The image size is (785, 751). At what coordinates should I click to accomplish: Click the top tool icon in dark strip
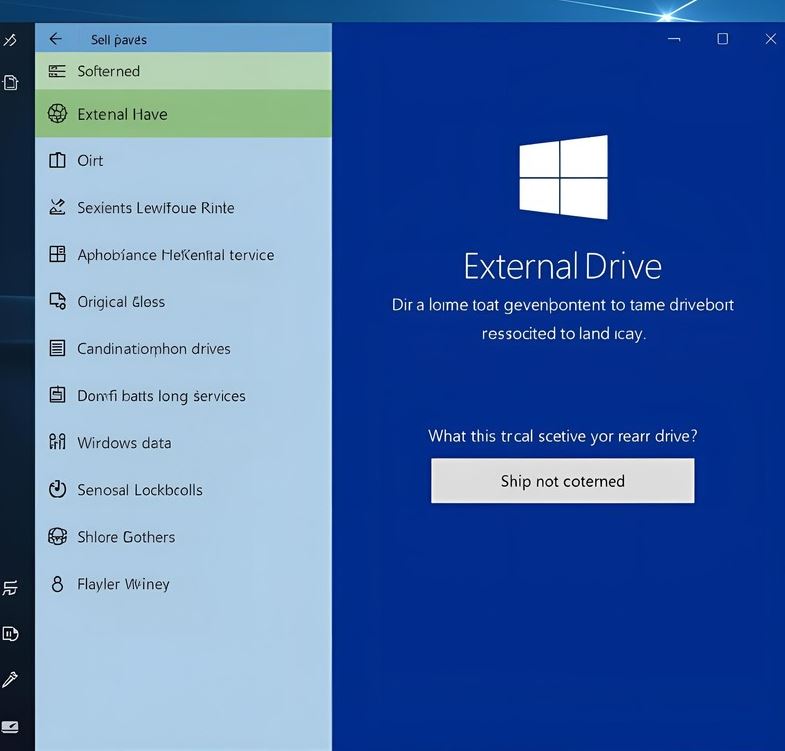pos(10,39)
